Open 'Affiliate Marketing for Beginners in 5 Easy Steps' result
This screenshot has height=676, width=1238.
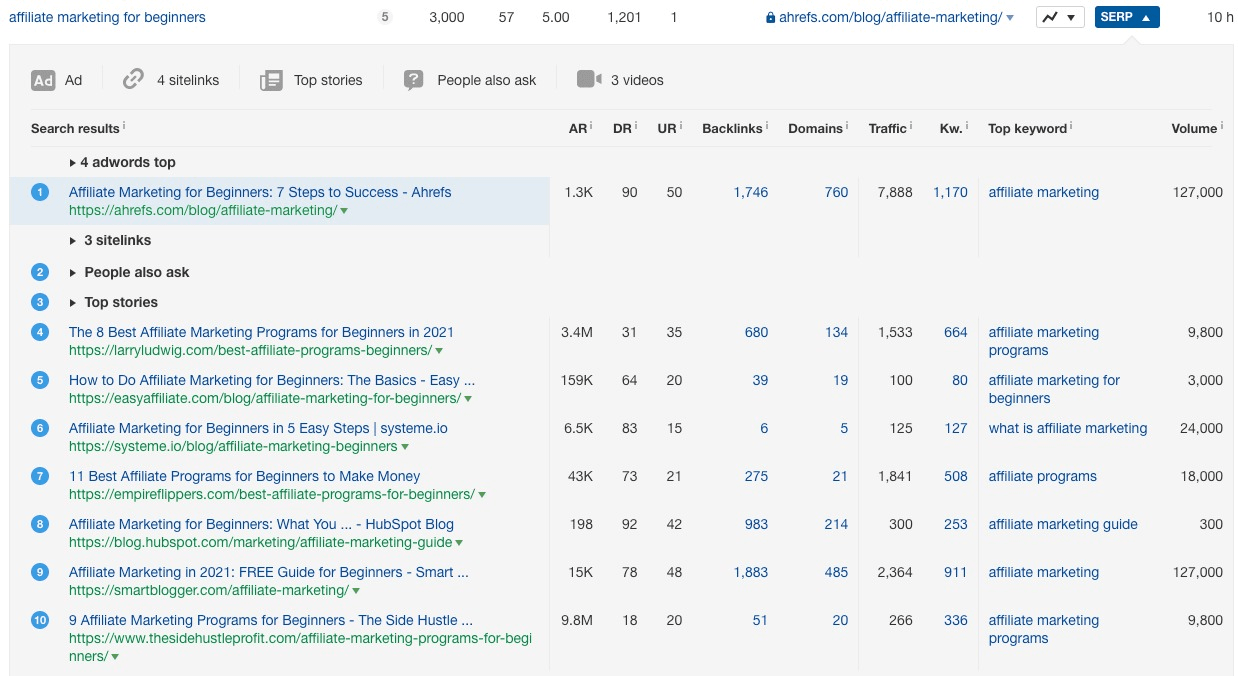click(258, 428)
